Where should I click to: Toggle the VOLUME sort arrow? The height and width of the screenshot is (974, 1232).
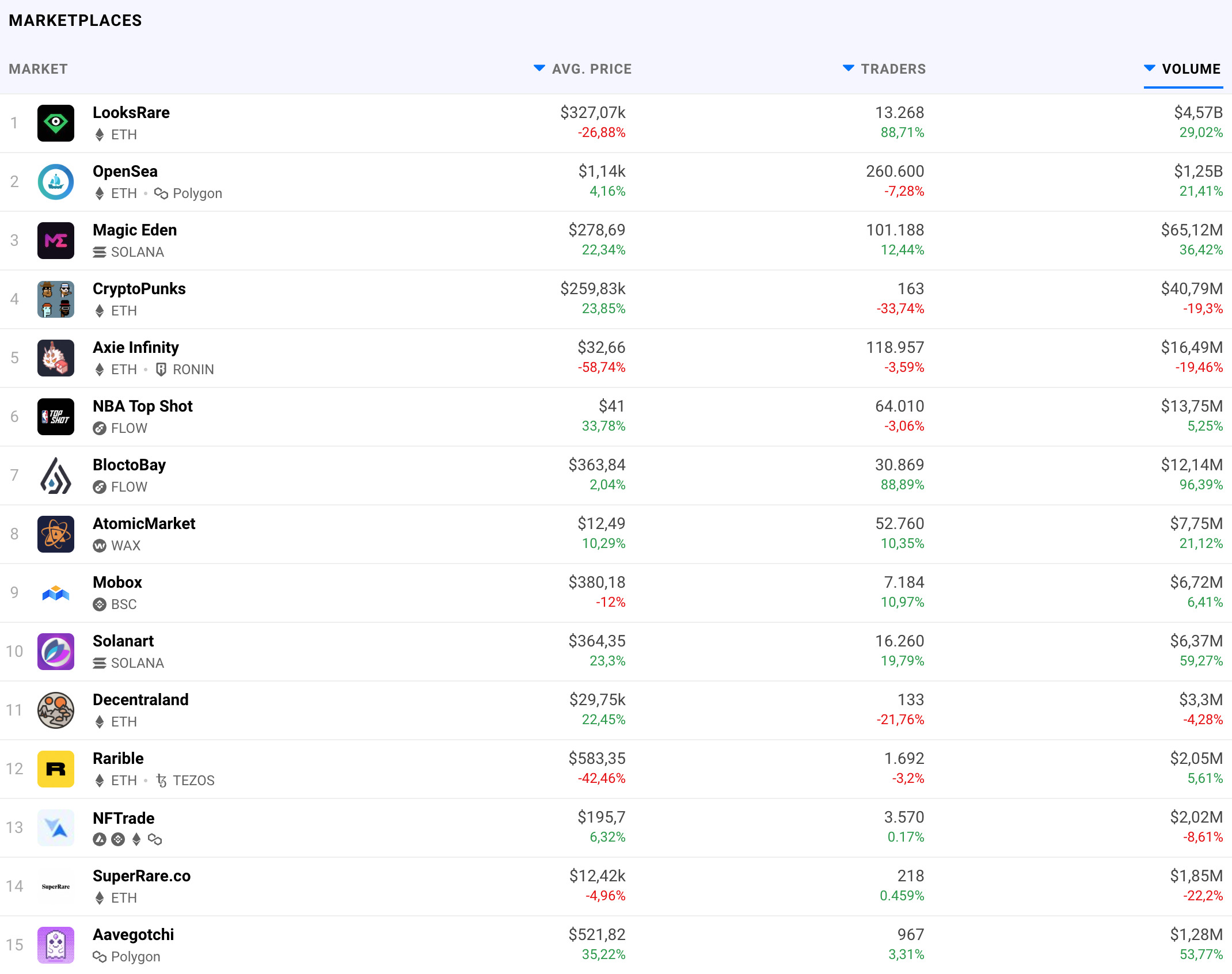(1150, 69)
